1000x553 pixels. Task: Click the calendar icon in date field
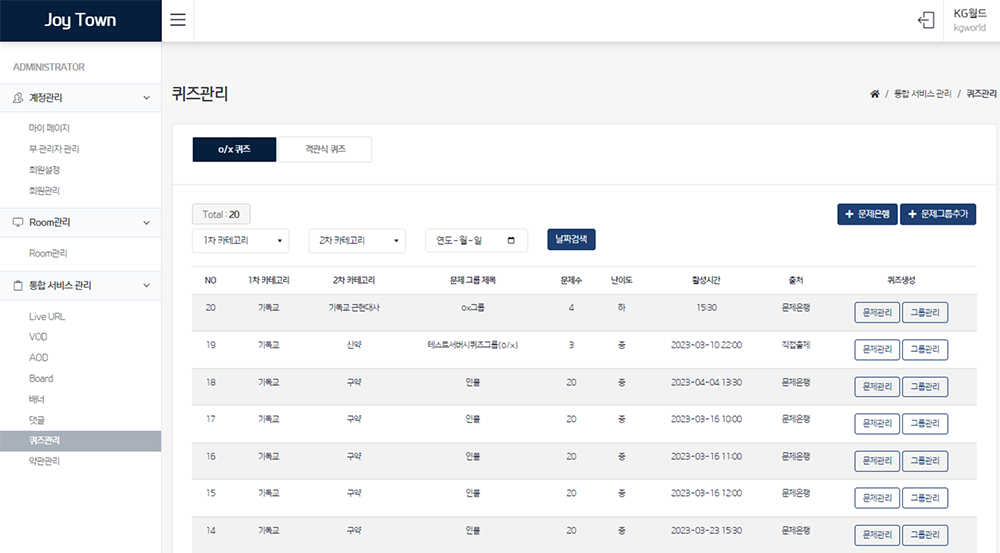tap(512, 241)
